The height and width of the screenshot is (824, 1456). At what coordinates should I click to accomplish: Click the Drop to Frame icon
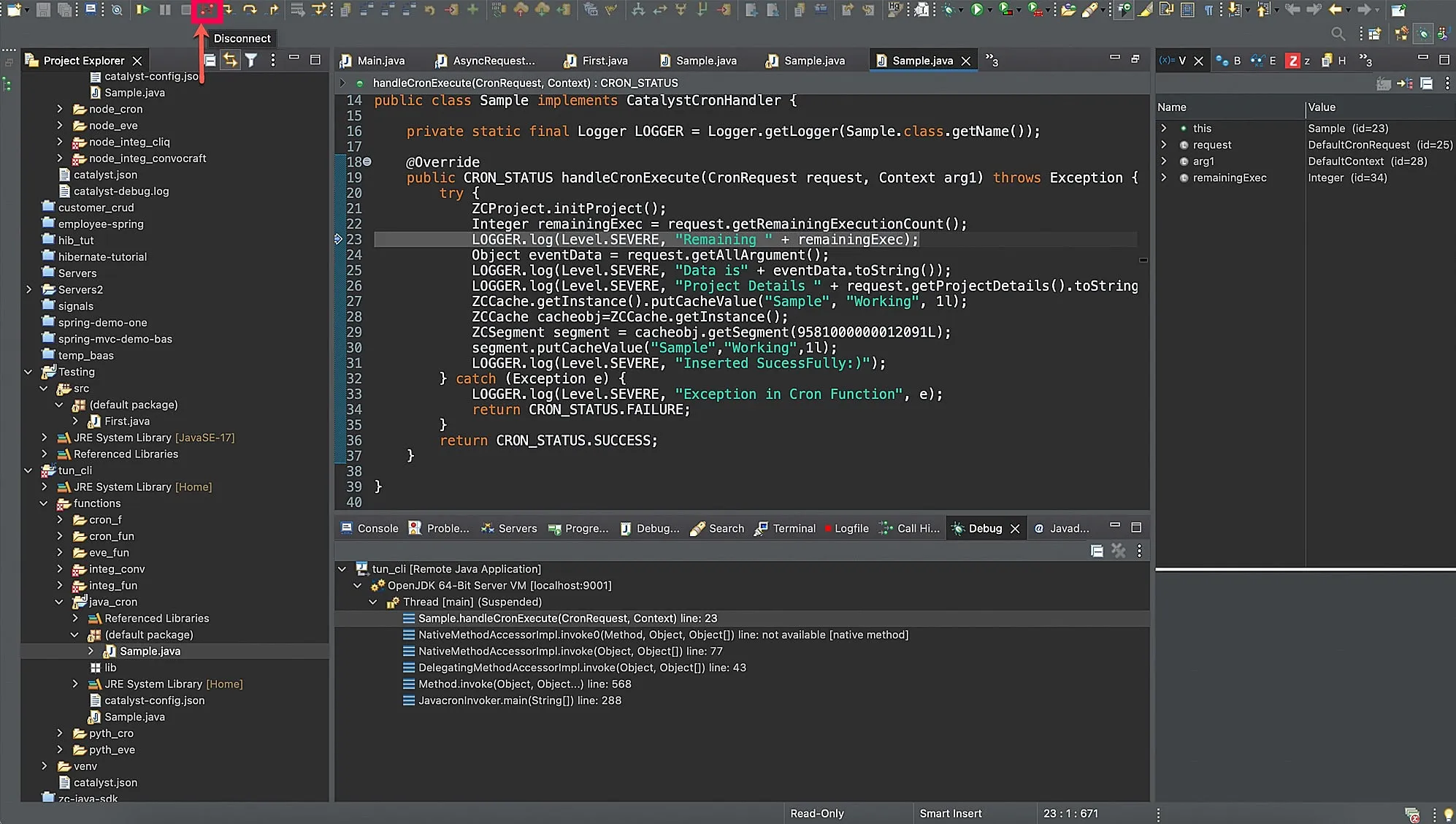[296, 10]
